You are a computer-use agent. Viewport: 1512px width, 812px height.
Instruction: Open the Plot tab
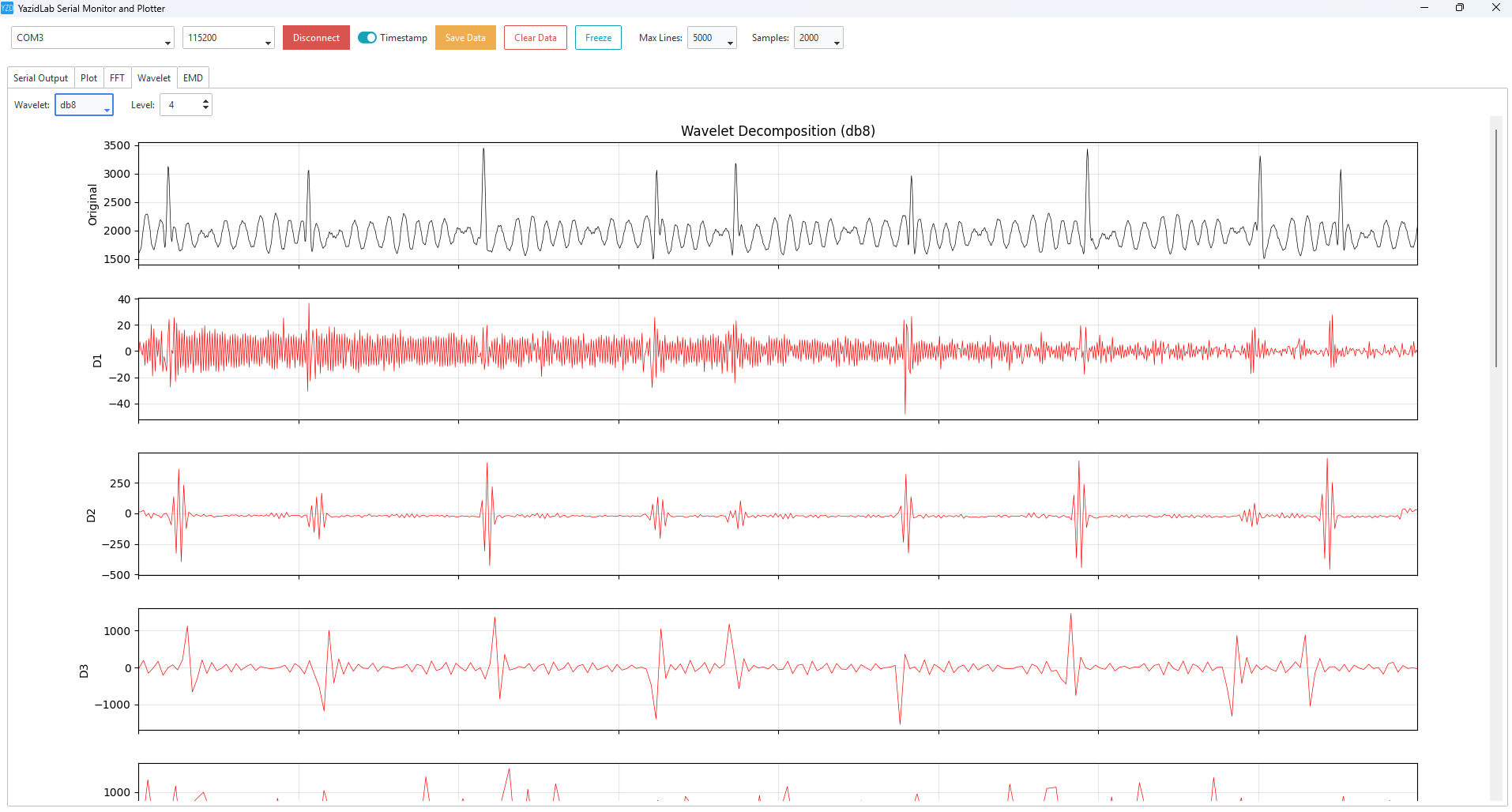coord(89,78)
